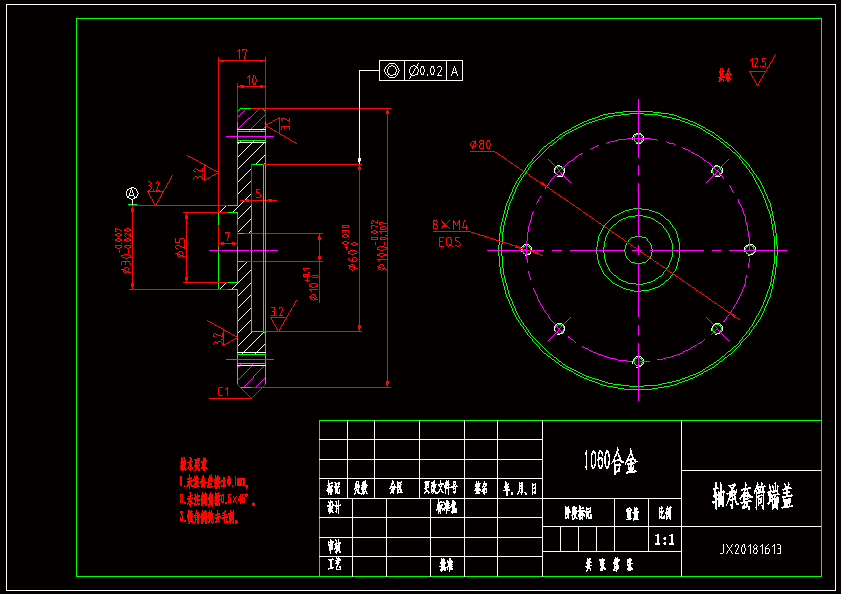Select the Ø0.02 tolerance value
The height and width of the screenshot is (594, 841).
(425, 70)
